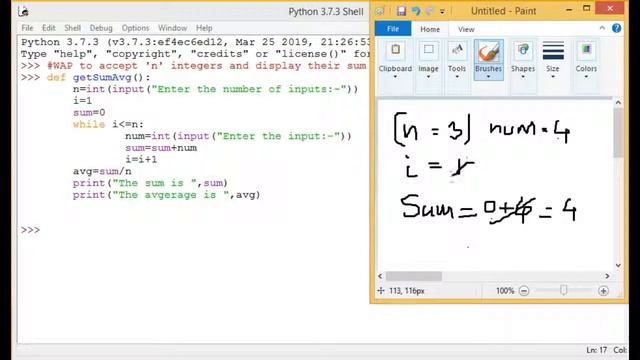The height and width of the screenshot is (360, 640).
Task: Click the Paint zoom slider handle
Action: pyautogui.click(x=563, y=290)
